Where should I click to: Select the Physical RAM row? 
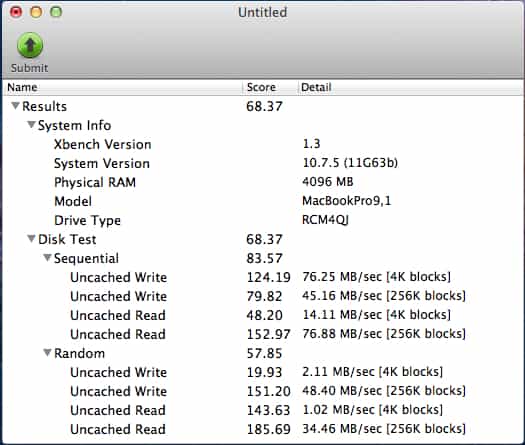(x=262, y=182)
